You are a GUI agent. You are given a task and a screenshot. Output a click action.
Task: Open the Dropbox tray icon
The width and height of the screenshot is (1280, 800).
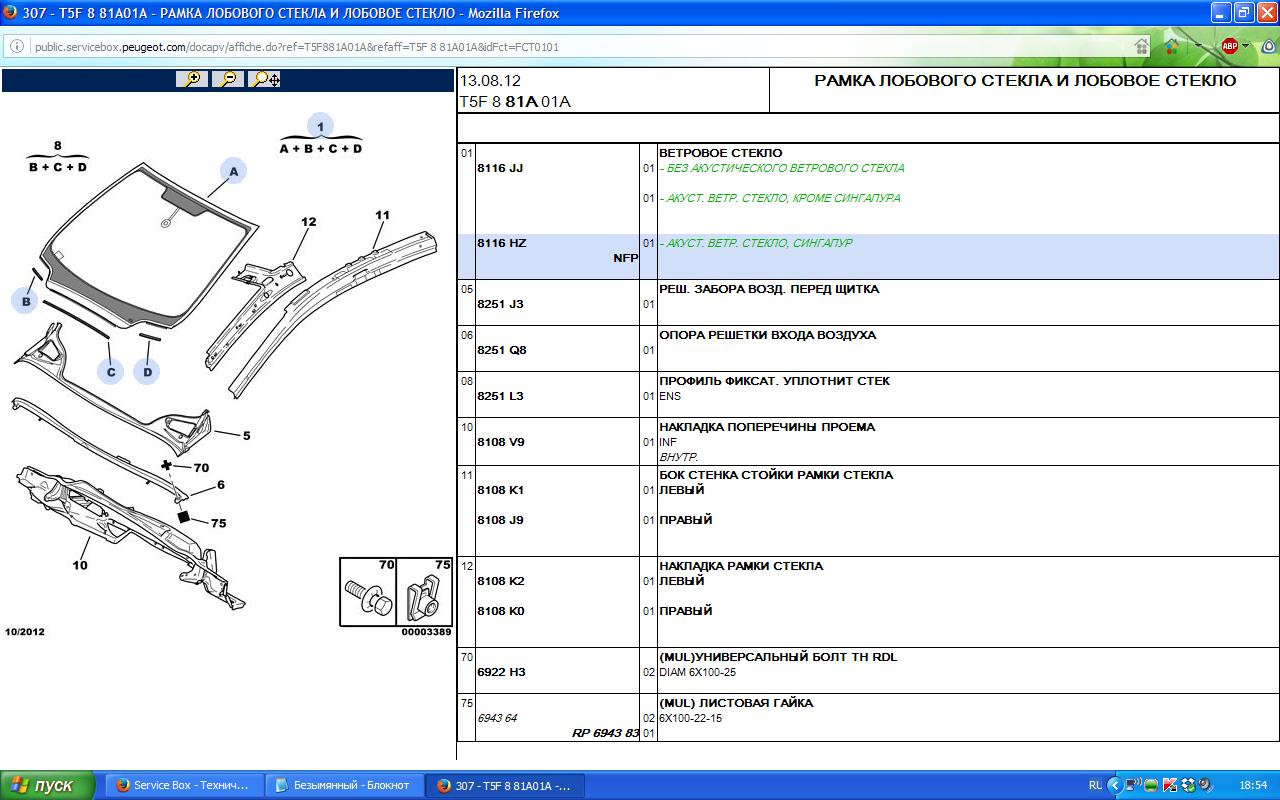1189,785
